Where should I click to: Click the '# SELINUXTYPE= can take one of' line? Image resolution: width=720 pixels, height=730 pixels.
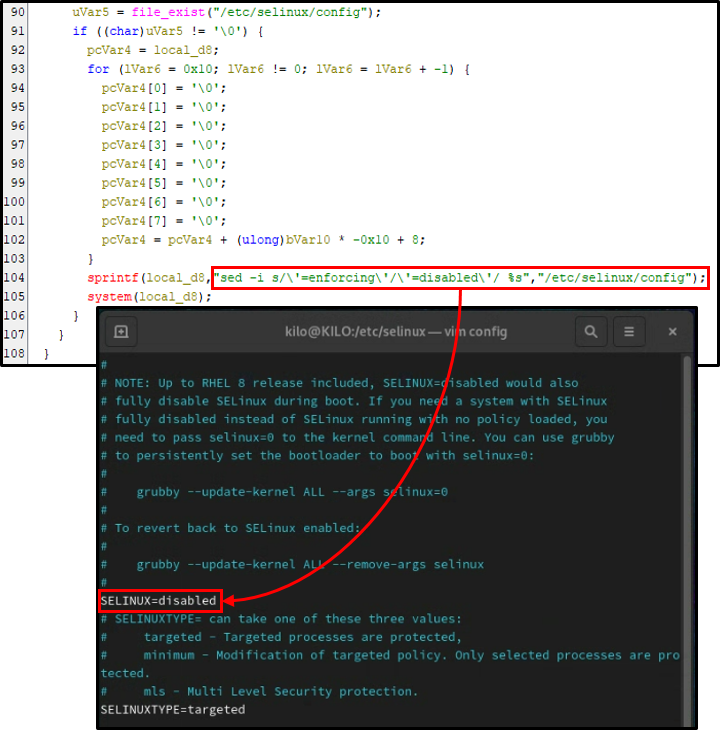[x=281, y=619]
